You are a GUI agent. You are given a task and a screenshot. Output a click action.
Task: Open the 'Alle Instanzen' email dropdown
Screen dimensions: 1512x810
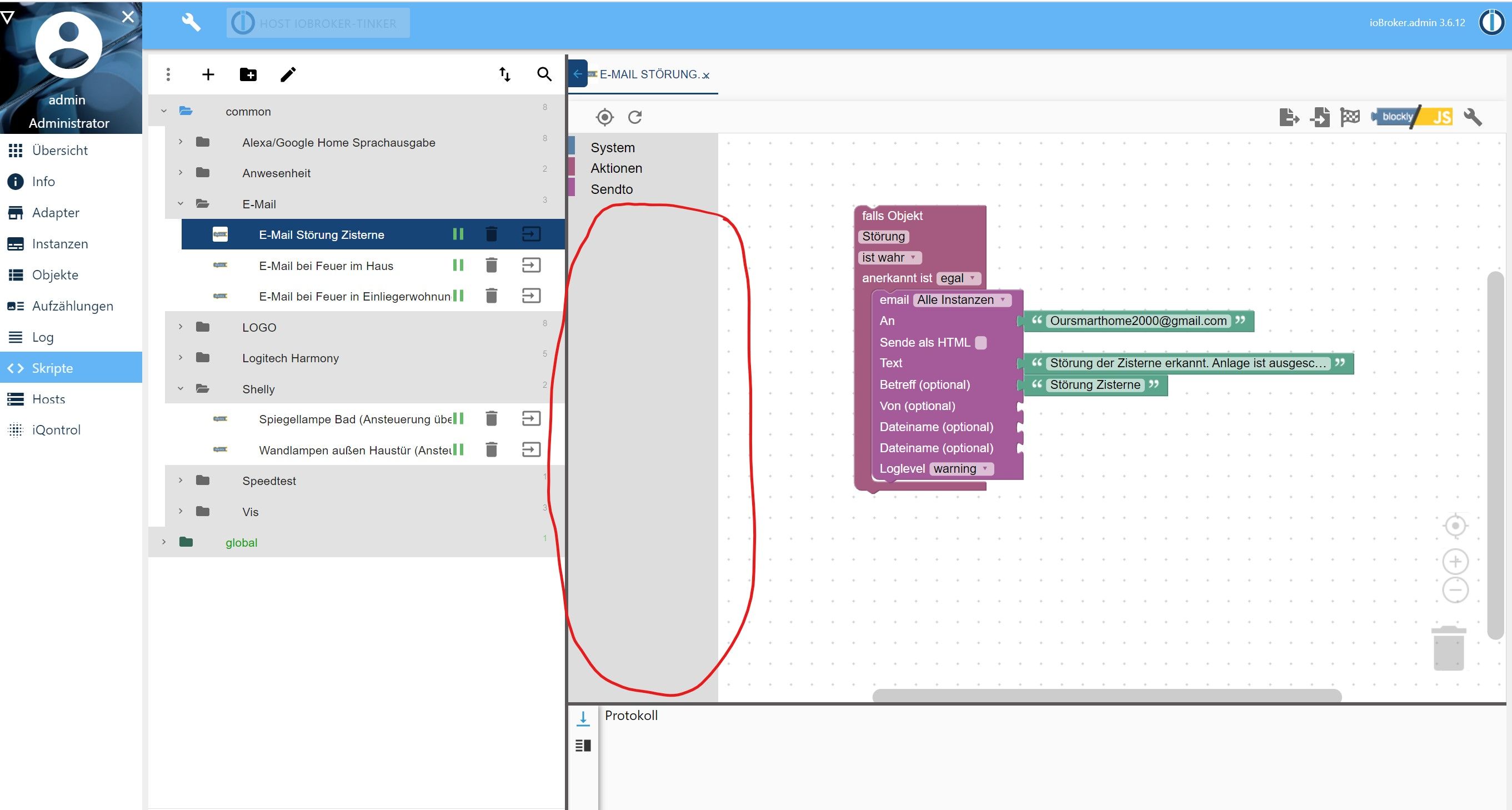[961, 300]
